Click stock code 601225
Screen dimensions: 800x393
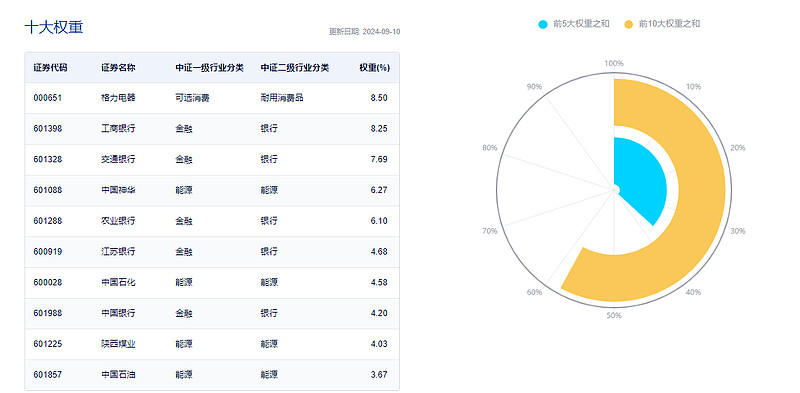[x=47, y=344]
